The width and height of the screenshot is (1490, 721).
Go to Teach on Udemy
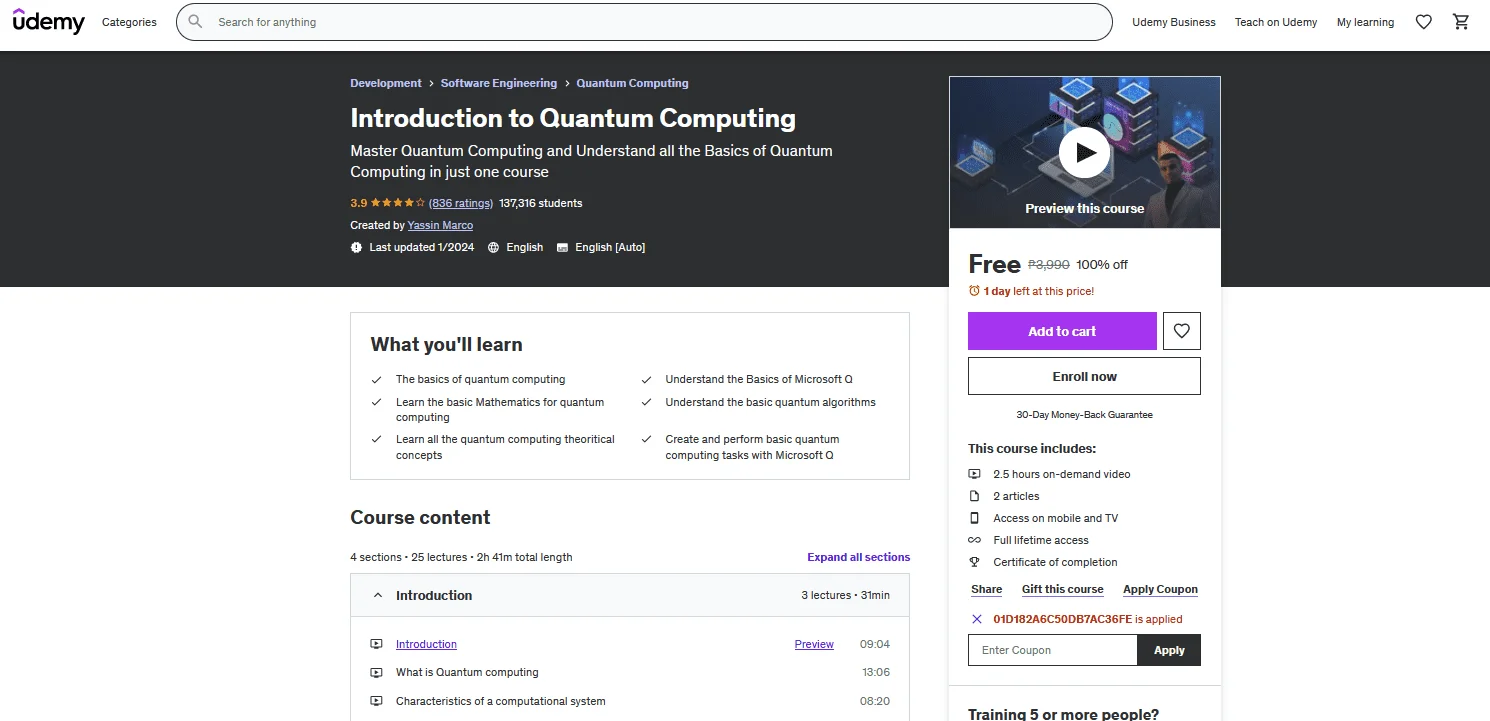(1276, 22)
